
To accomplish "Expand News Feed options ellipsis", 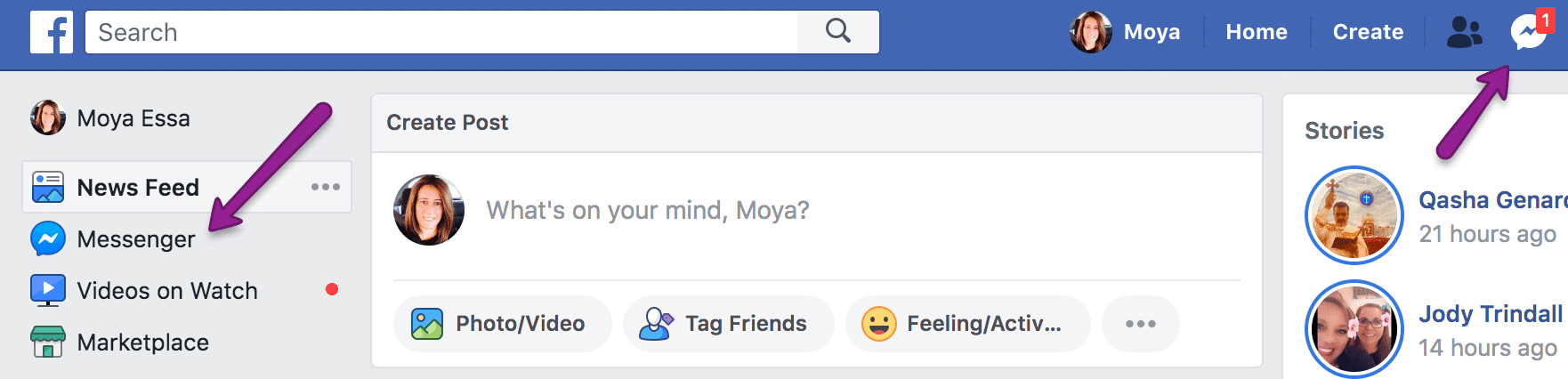I will pyautogui.click(x=326, y=187).
